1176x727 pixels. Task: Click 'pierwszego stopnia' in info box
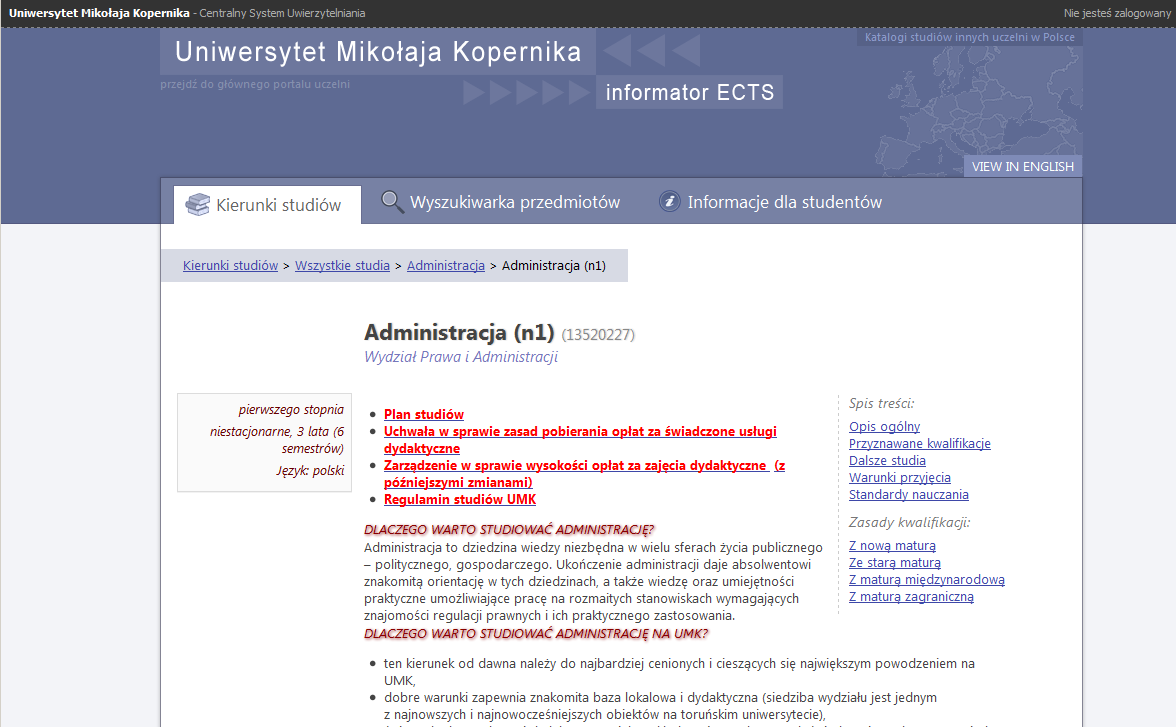pos(291,410)
